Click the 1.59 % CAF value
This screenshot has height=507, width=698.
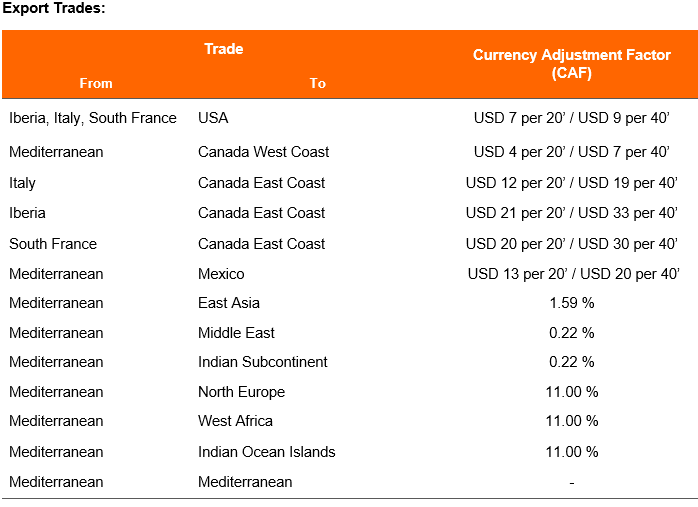[572, 303]
